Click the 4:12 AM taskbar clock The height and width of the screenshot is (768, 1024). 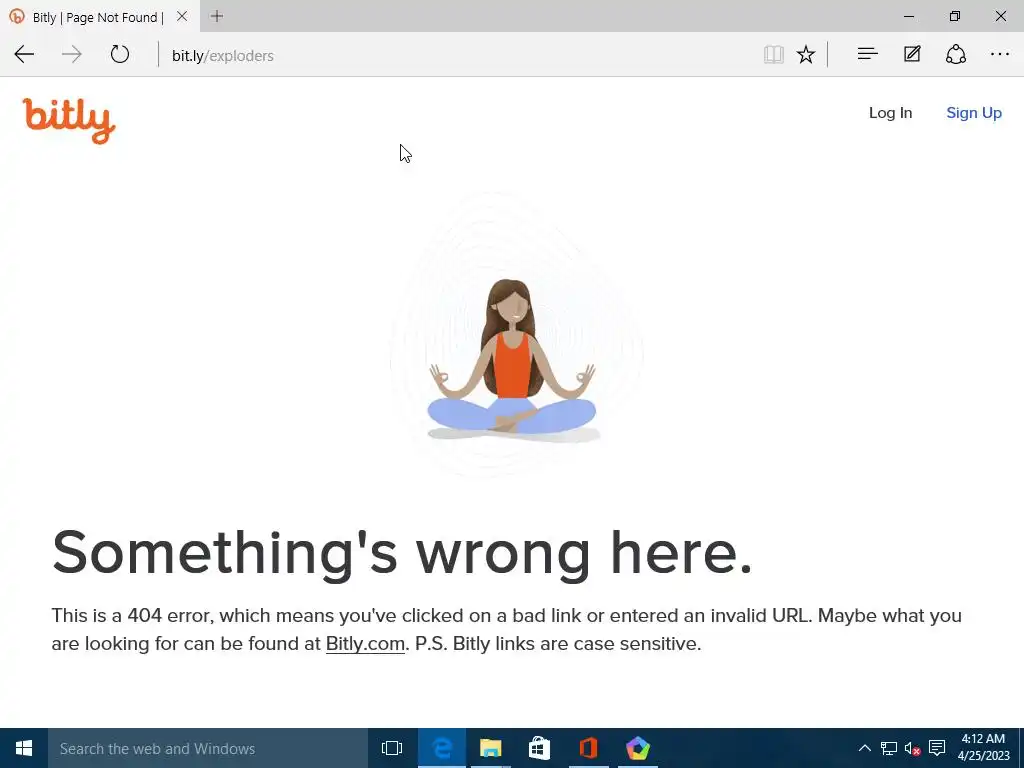pyautogui.click(x=983, y=748)
